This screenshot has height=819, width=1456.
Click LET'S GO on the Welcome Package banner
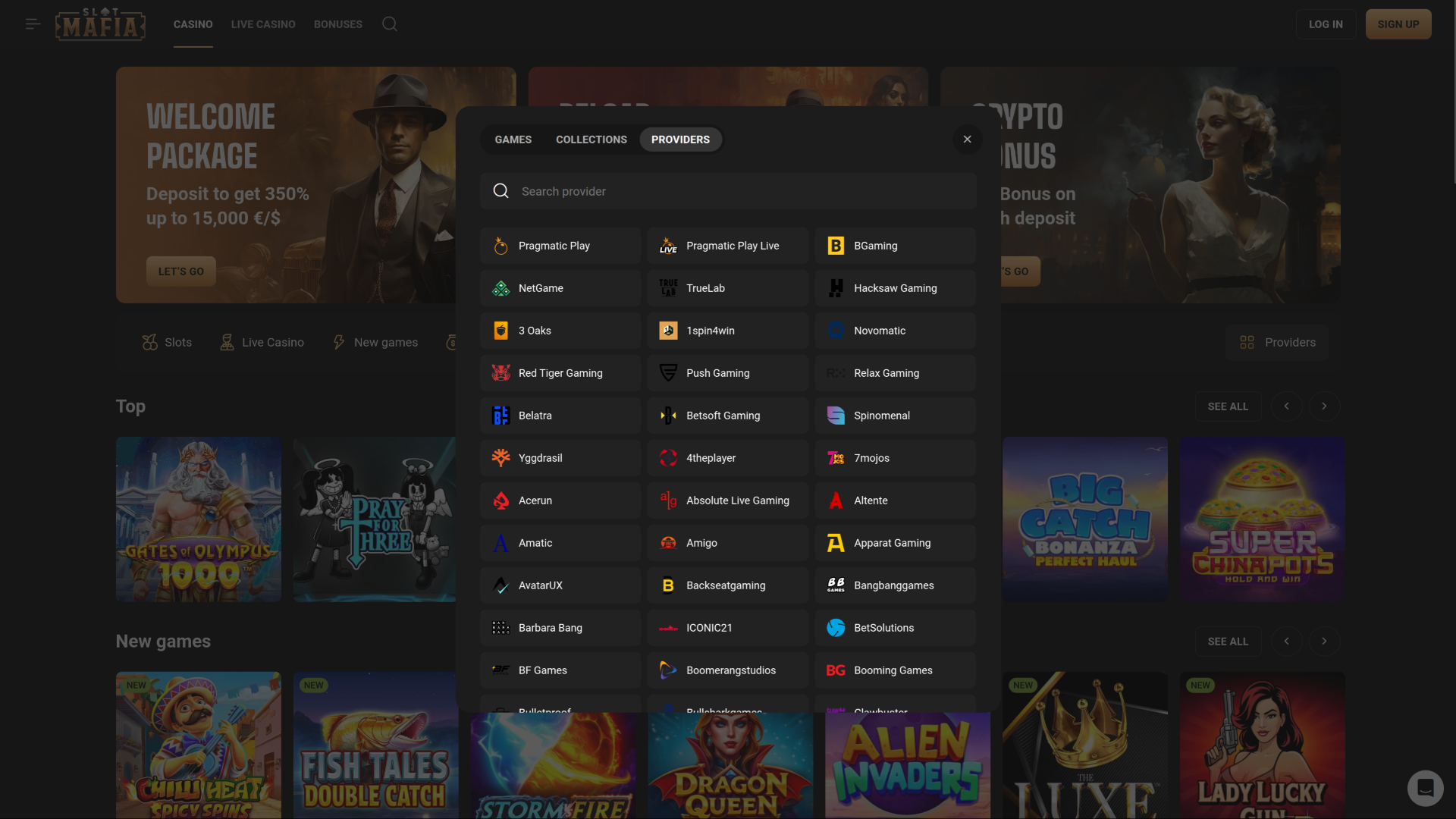pos(180,271)
